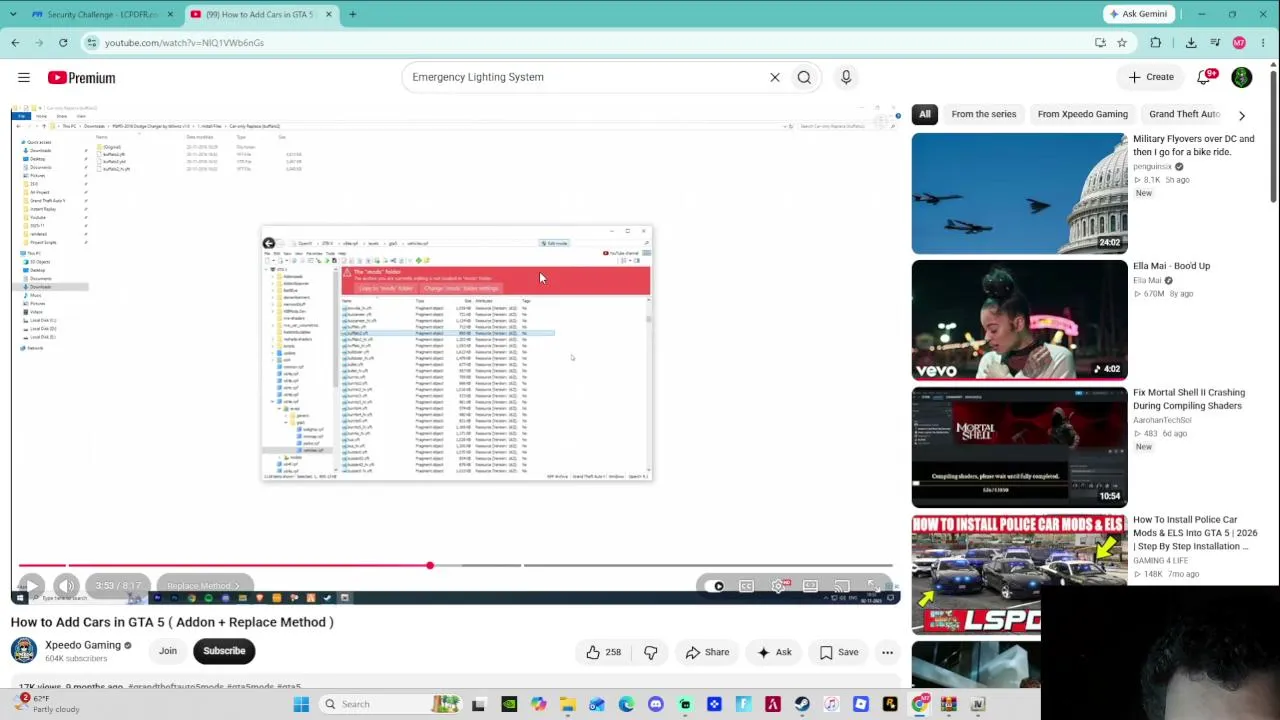Screen dimensions: 1280x720
Task: Open the Windows Start menu
Action: click(x=301, y=704)
